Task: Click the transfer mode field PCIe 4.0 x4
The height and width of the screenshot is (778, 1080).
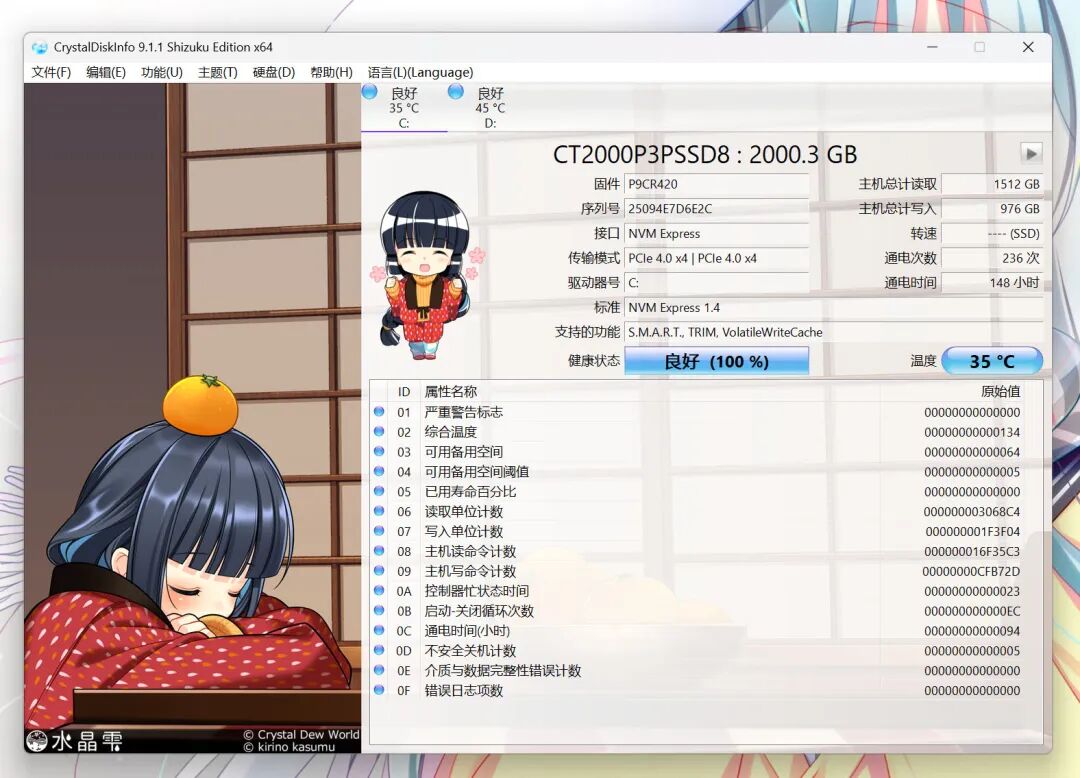Action: pyautogui.click(x=716, y=258)
